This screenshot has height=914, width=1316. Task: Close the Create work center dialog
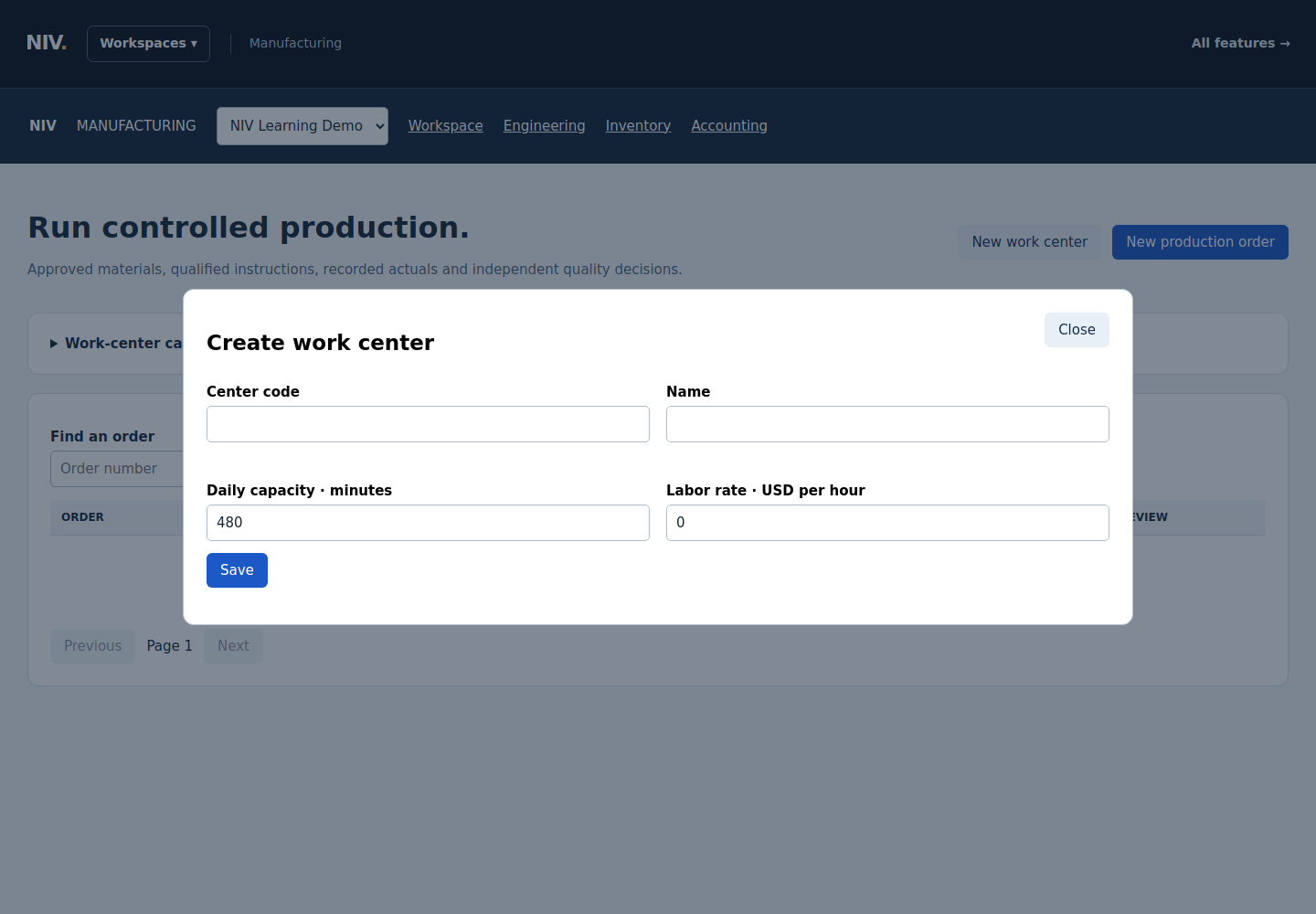(1077, 330)
